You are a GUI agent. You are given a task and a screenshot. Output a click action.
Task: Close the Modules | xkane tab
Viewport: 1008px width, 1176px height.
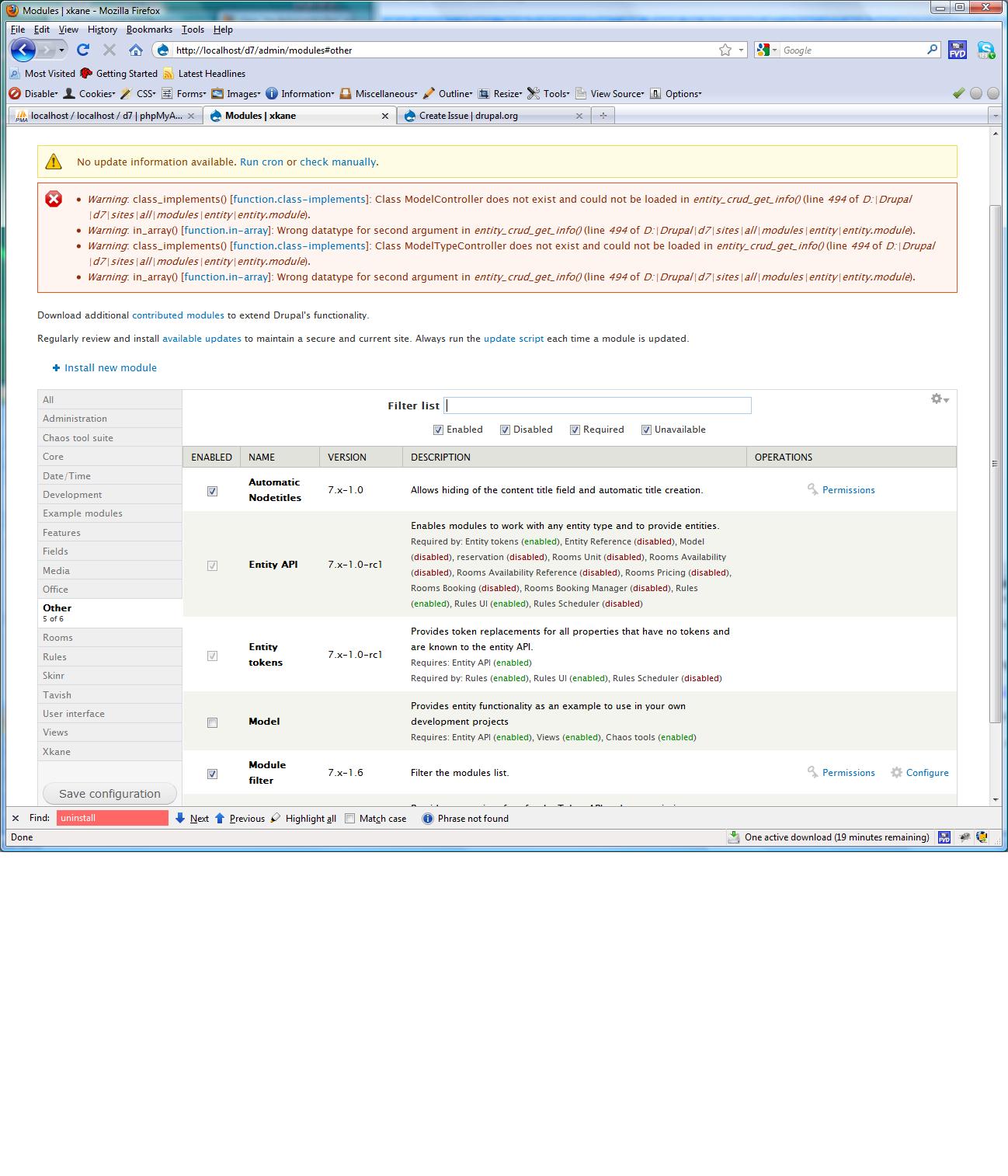pyautogui.click(x=384, y=116)
